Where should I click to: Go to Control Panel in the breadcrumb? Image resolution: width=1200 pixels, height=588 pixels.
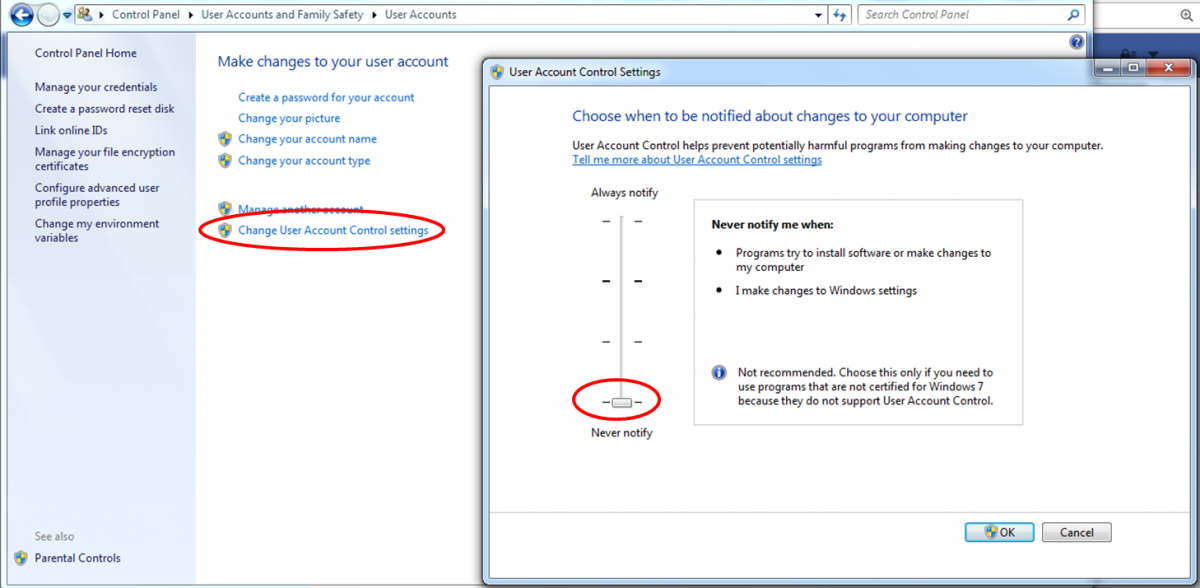(145, 15)
